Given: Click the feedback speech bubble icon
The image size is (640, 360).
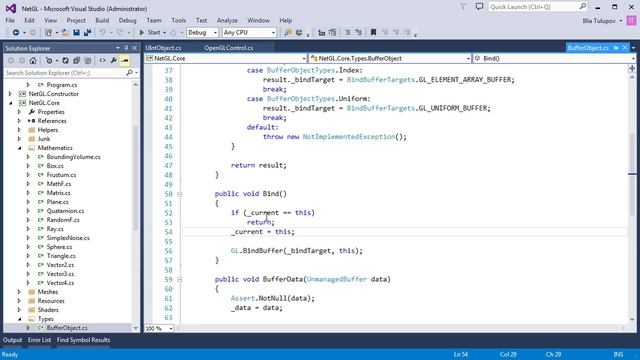Looking at the screenshot, I should (479, 7).
